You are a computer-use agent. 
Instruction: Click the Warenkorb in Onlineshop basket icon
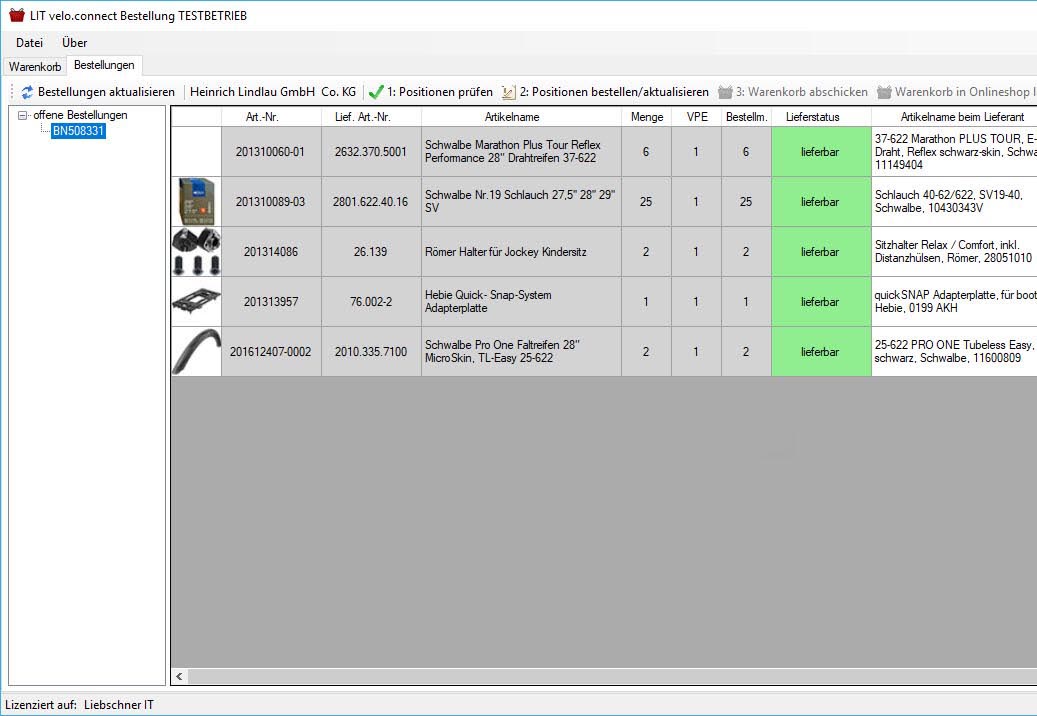[x=884, y=92]
